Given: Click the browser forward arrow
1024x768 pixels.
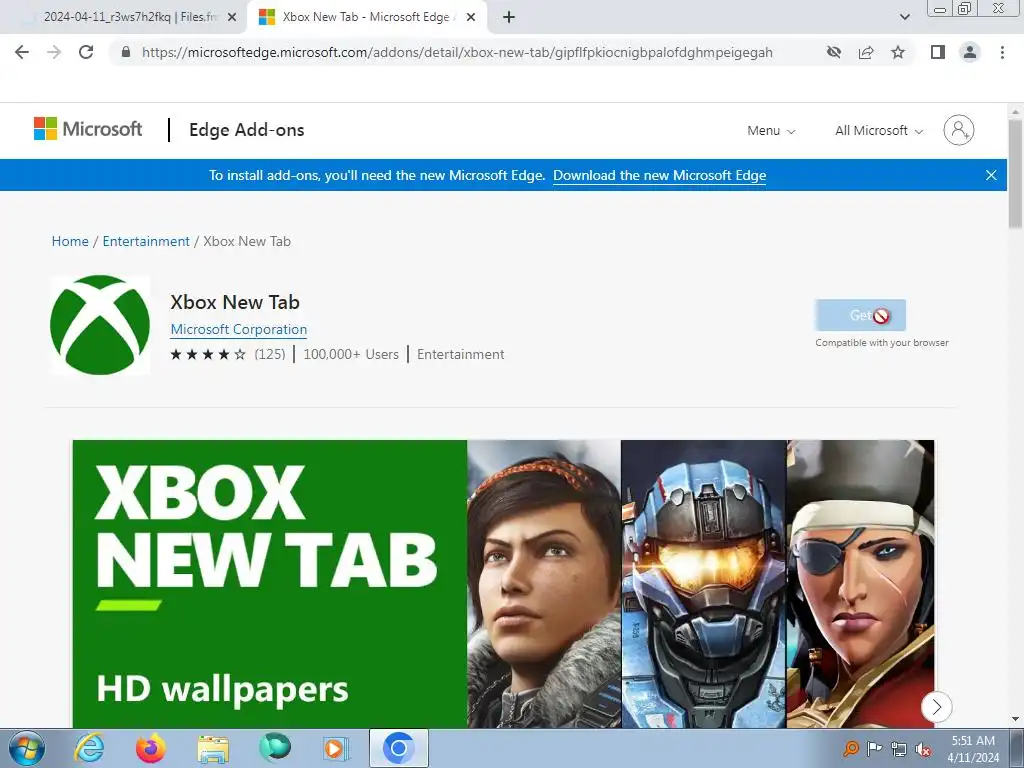Looking at the screenshot, I should [54, 52].
